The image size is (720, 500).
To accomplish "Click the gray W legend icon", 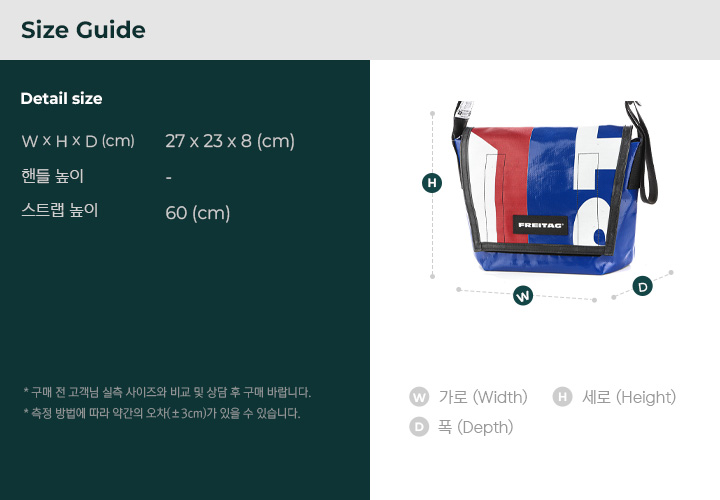I will tap(419, 397).
